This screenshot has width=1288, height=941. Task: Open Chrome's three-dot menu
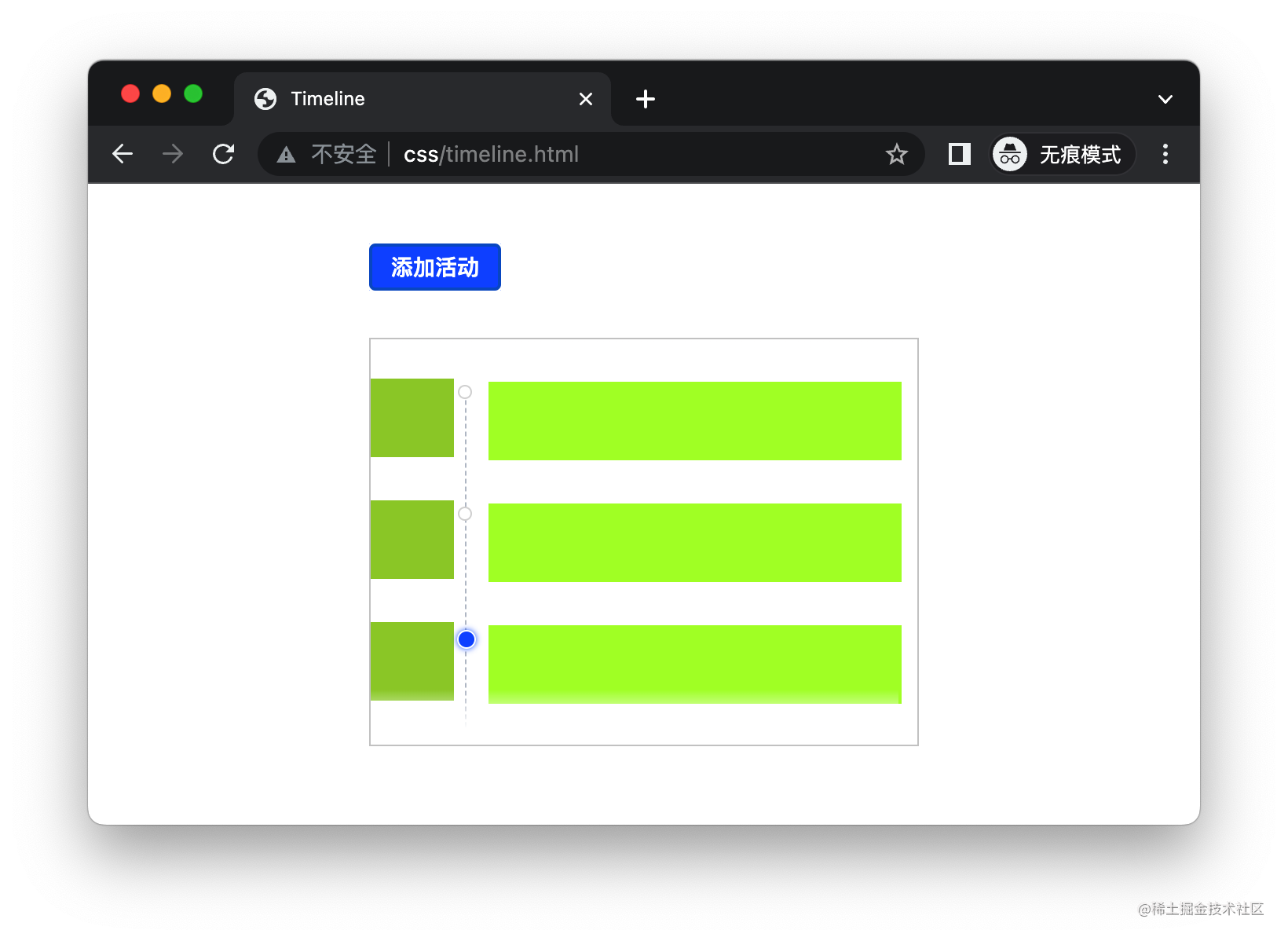pyautogui.click(x=1165, y=154)
